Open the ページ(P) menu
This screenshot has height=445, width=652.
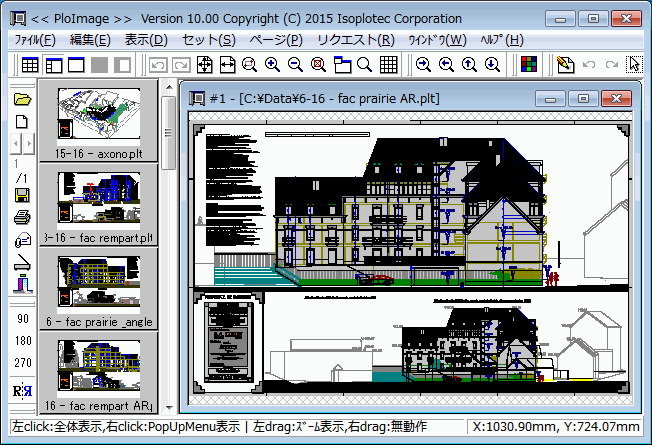tap(276, 40)
